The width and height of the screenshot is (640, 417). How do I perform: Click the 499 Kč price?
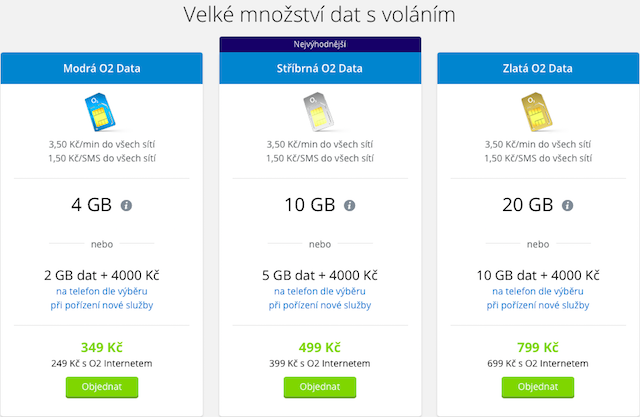click(320, 347)
